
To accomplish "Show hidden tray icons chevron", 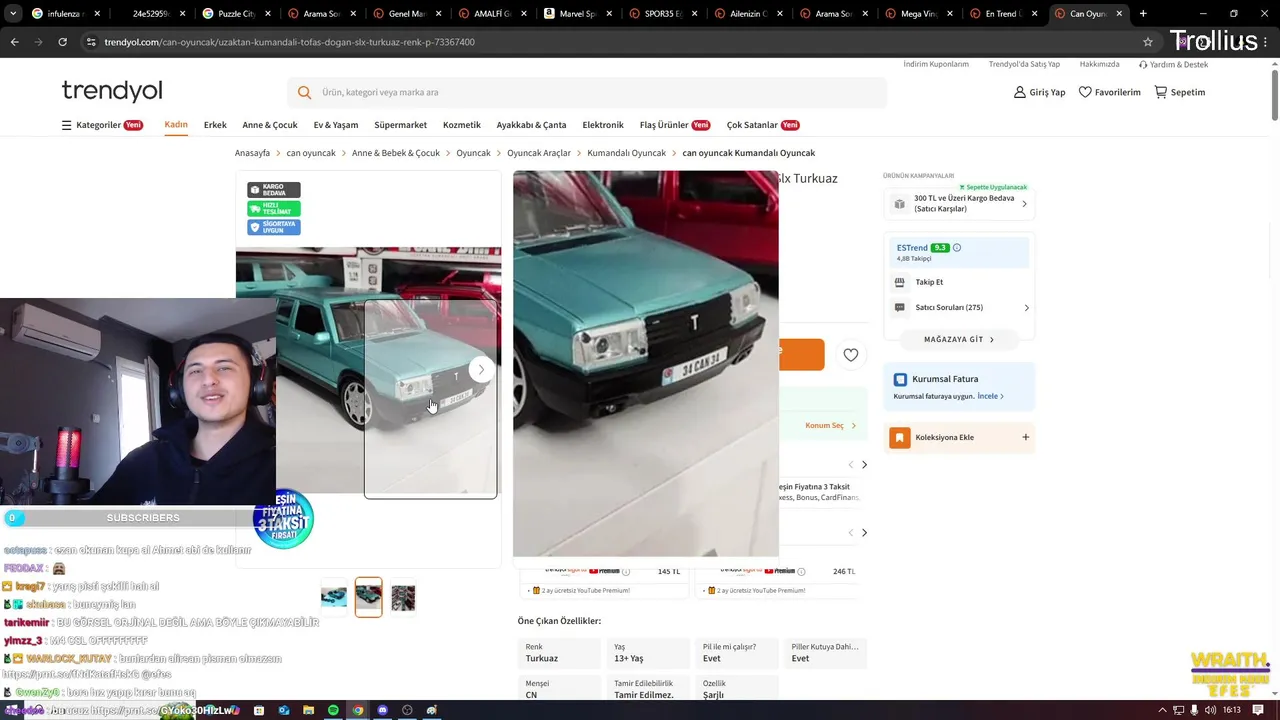I will coord(1162,710).
